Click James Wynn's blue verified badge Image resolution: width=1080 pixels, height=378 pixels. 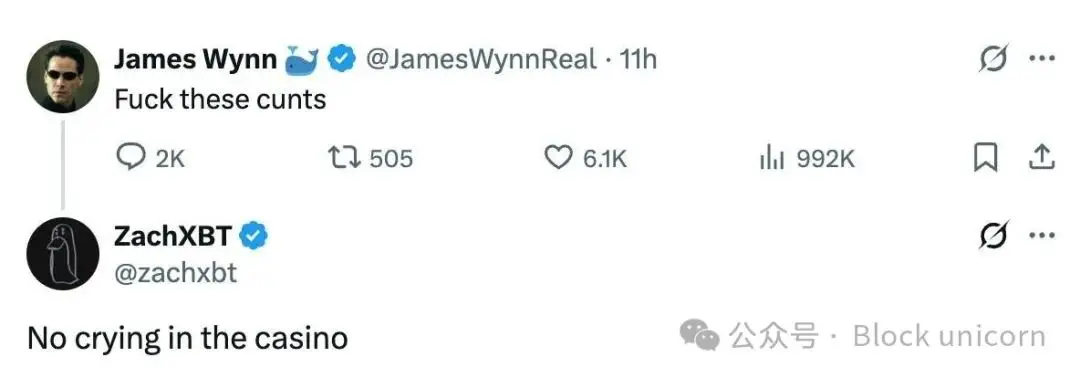point(340,61)
